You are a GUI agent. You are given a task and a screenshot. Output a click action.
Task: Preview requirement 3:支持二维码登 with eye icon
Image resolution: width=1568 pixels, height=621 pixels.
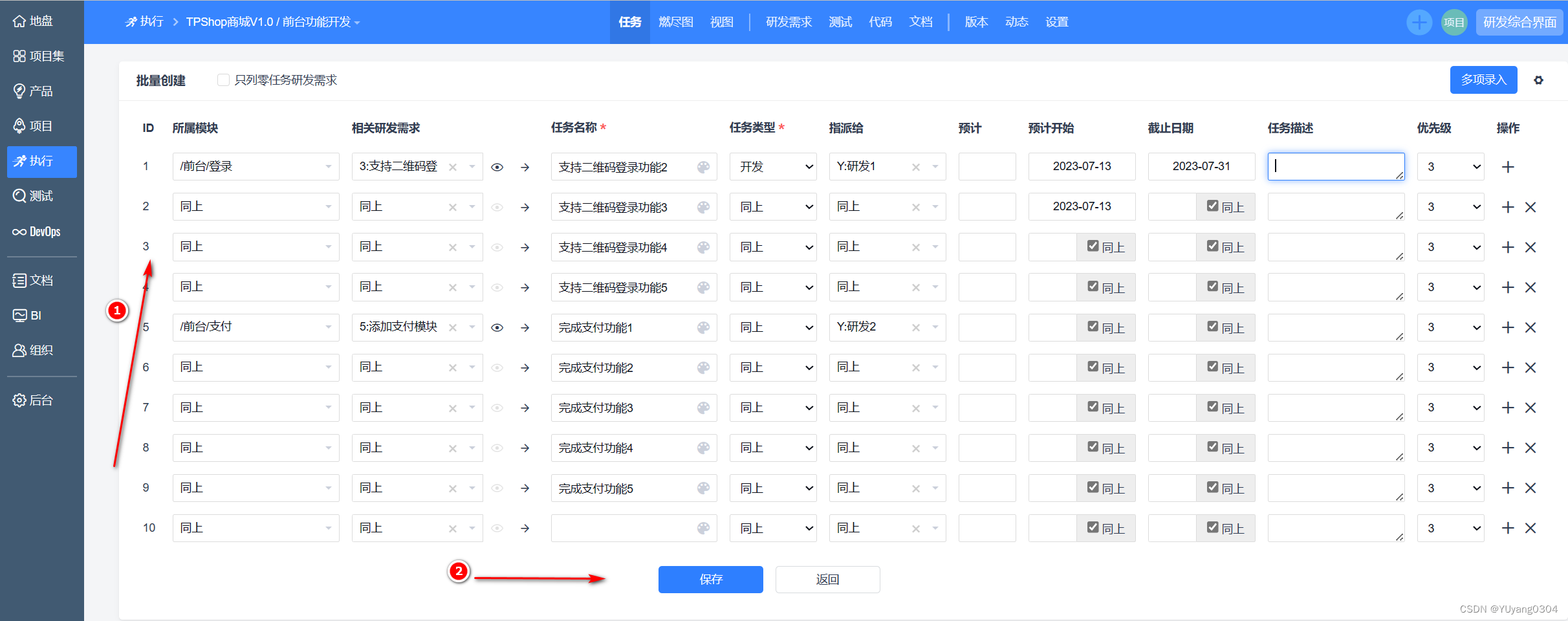[x=497, y=168]
